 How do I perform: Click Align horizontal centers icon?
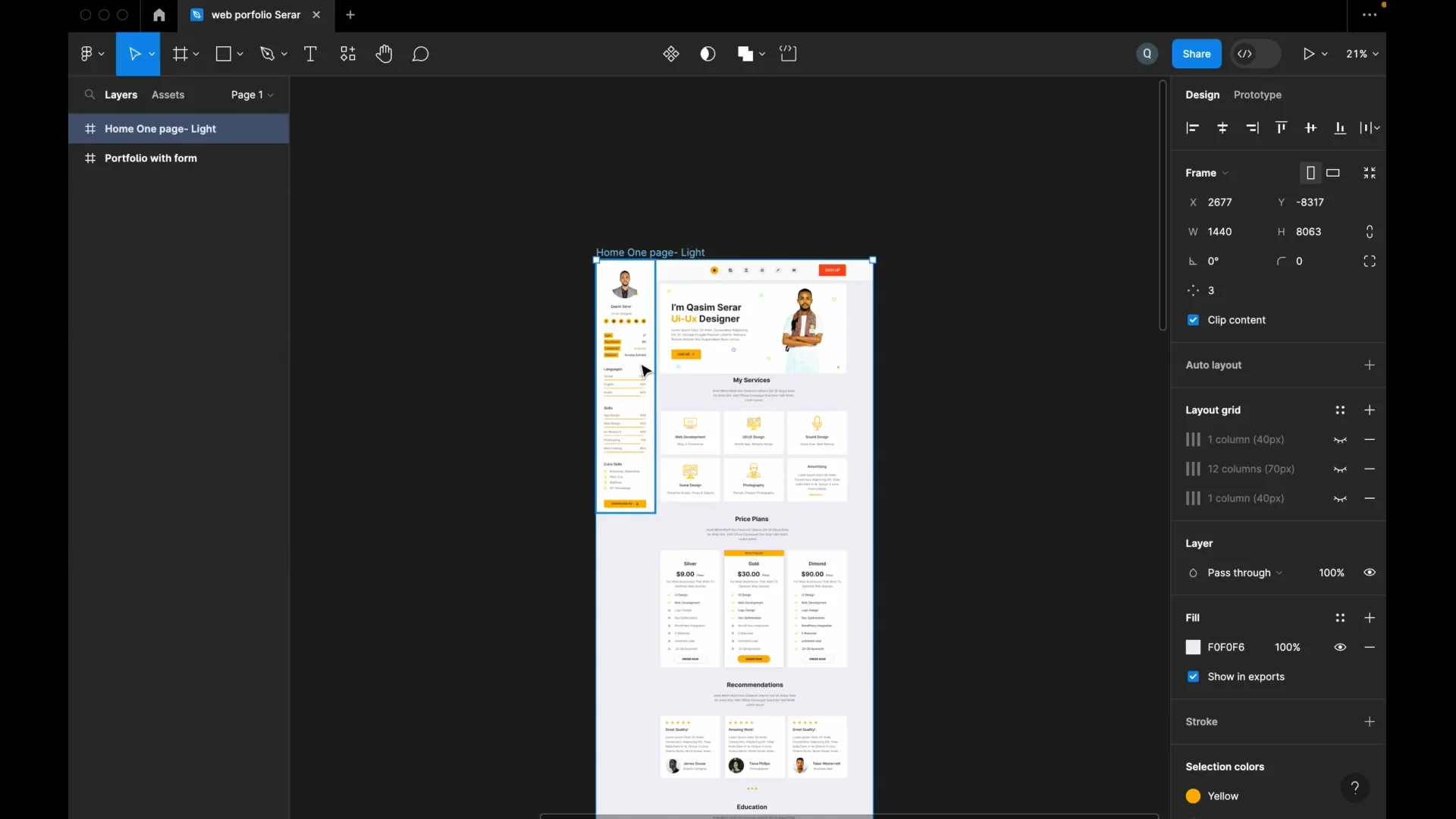pyautogui.click(x=1222, y=128)
